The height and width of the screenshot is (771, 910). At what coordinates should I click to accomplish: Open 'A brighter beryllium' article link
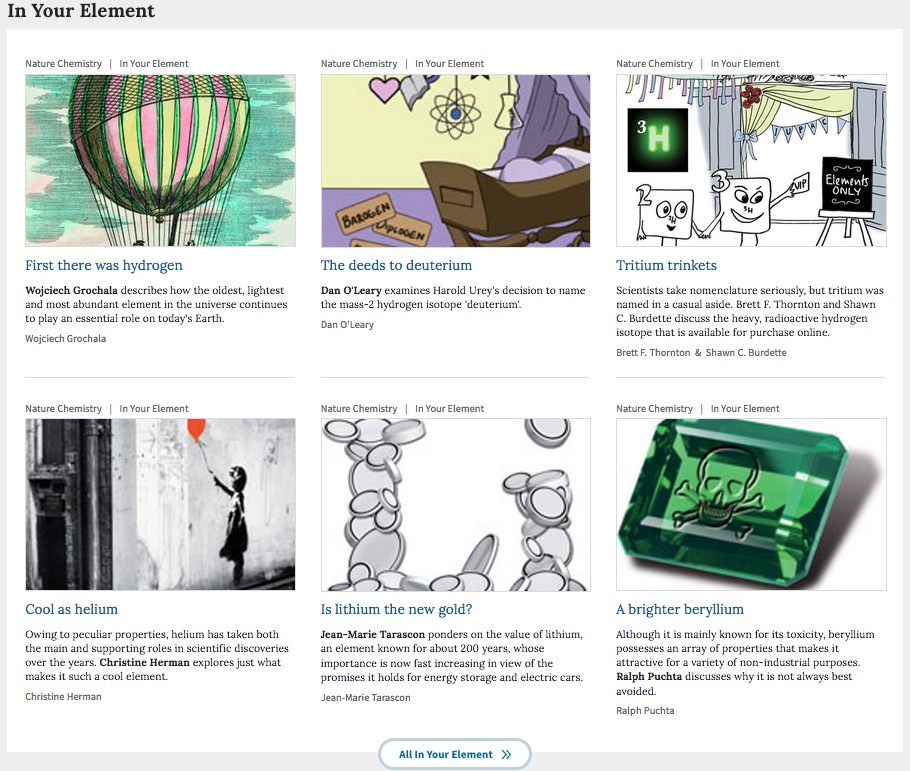(x=680, y=609)
